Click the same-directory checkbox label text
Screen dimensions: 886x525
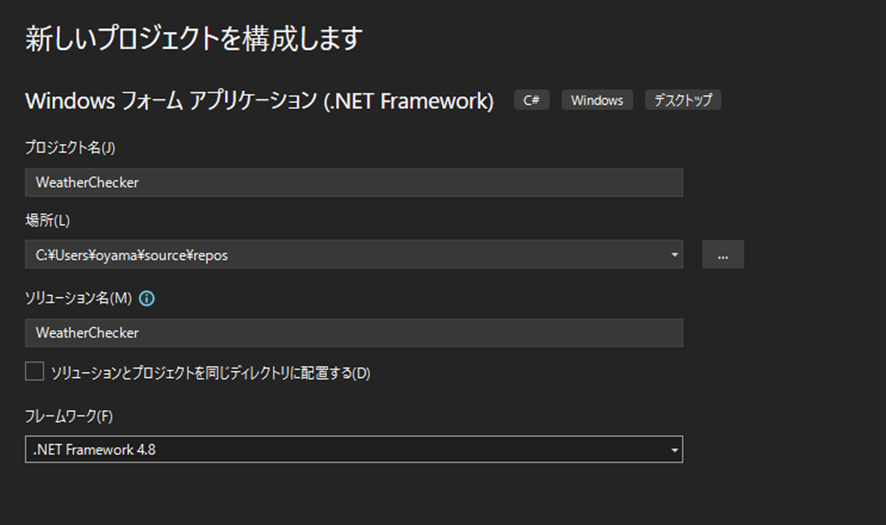point(211,373)
